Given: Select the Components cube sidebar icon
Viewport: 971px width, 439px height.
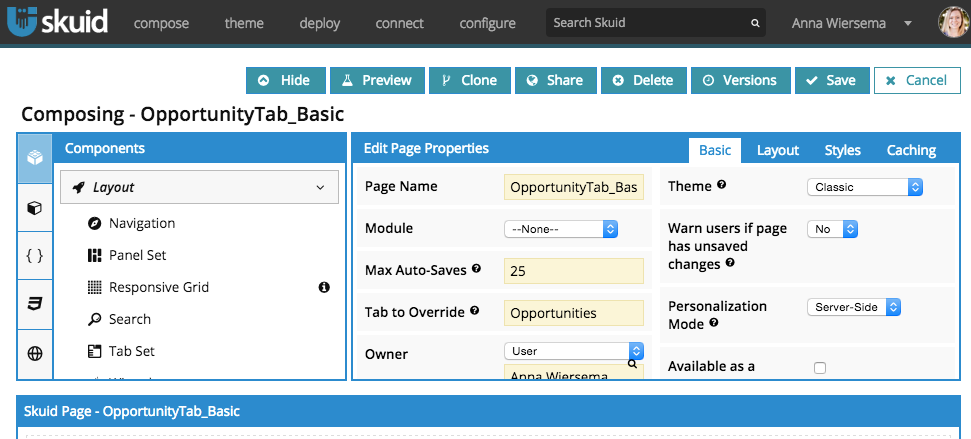Looking at the screenshot, I should [35, 158].
